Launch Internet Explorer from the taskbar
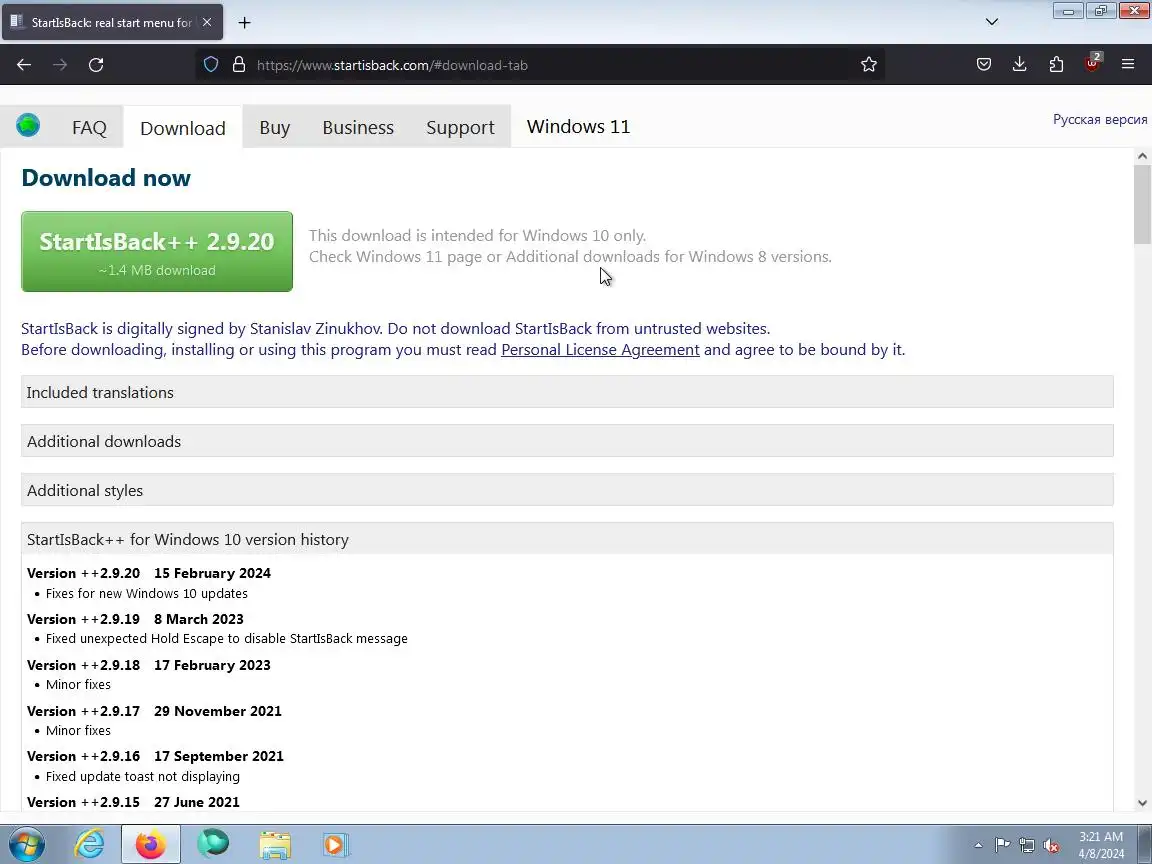This screenshot has height=864, width=1152. [x=89, y=844]
